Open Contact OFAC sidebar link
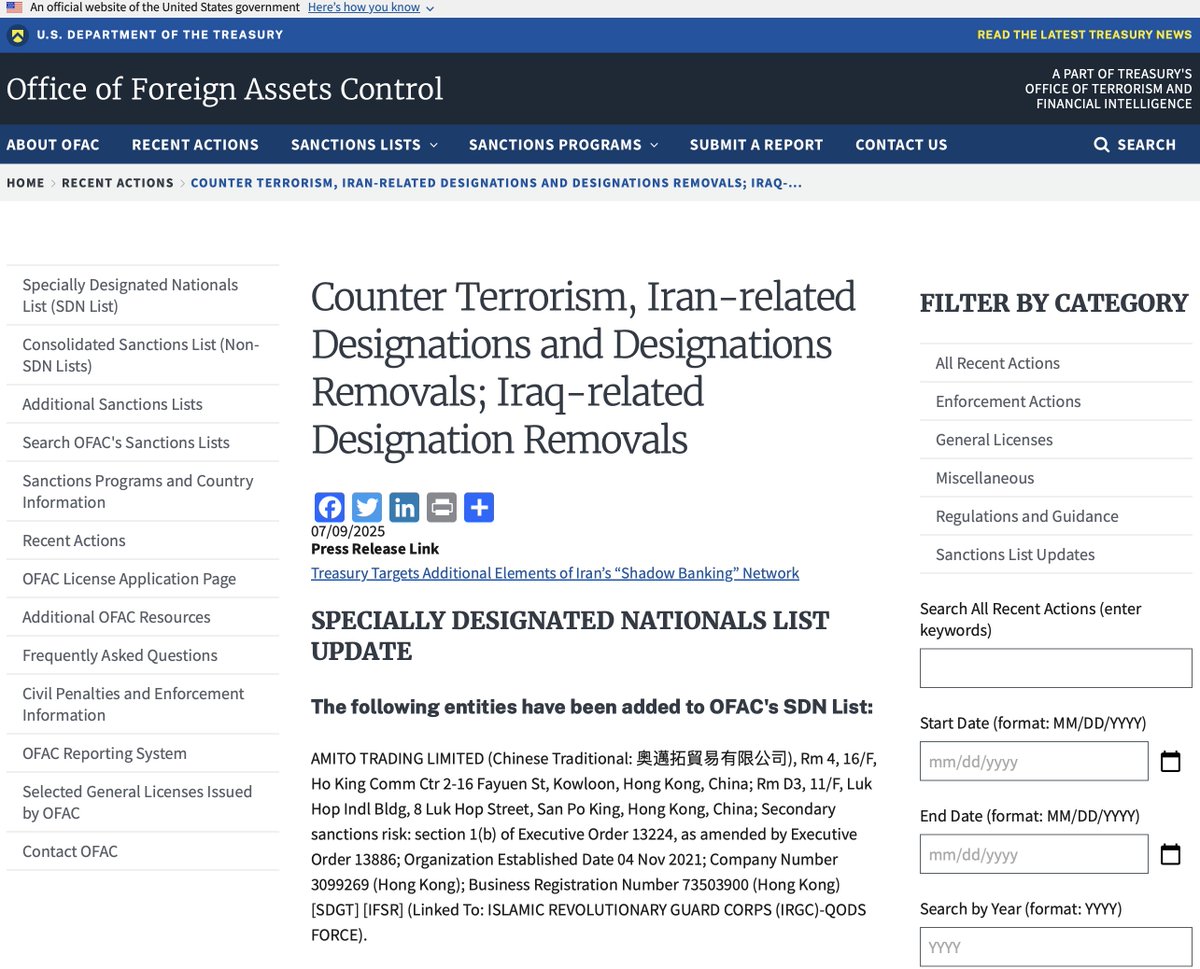The height and width of the screenshot is (969, 1200). point(142,851)
